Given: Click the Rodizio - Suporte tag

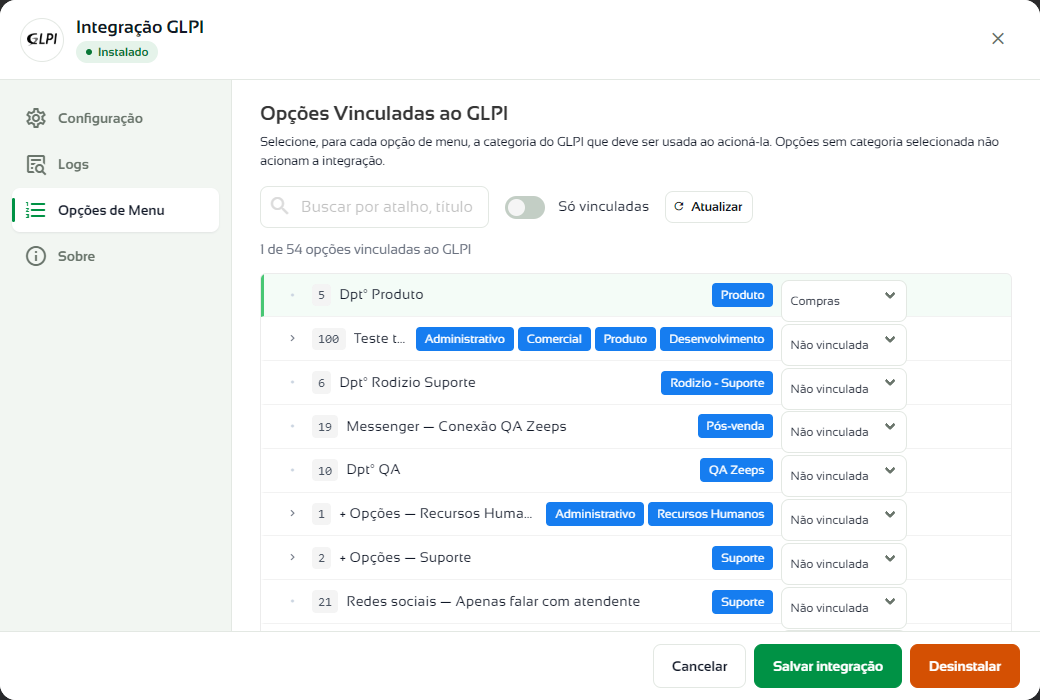Looking at the screenshot, I should [717, 383].
